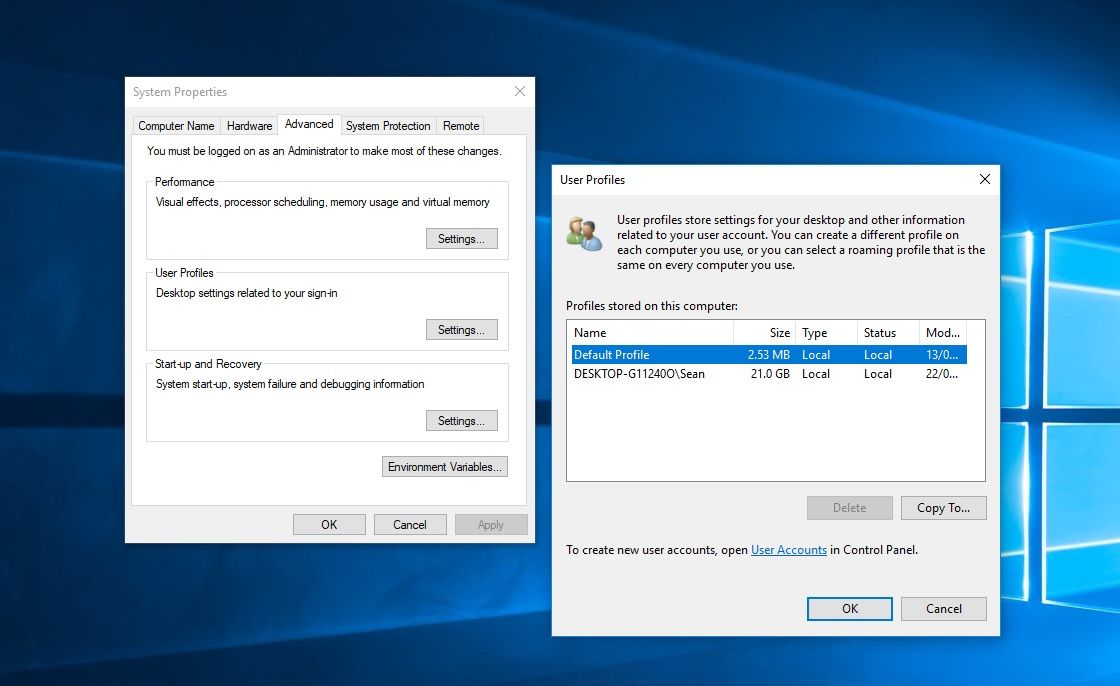Open Start-up and Recovery Settings
The image size is (1120, 686).
(461, 420)
